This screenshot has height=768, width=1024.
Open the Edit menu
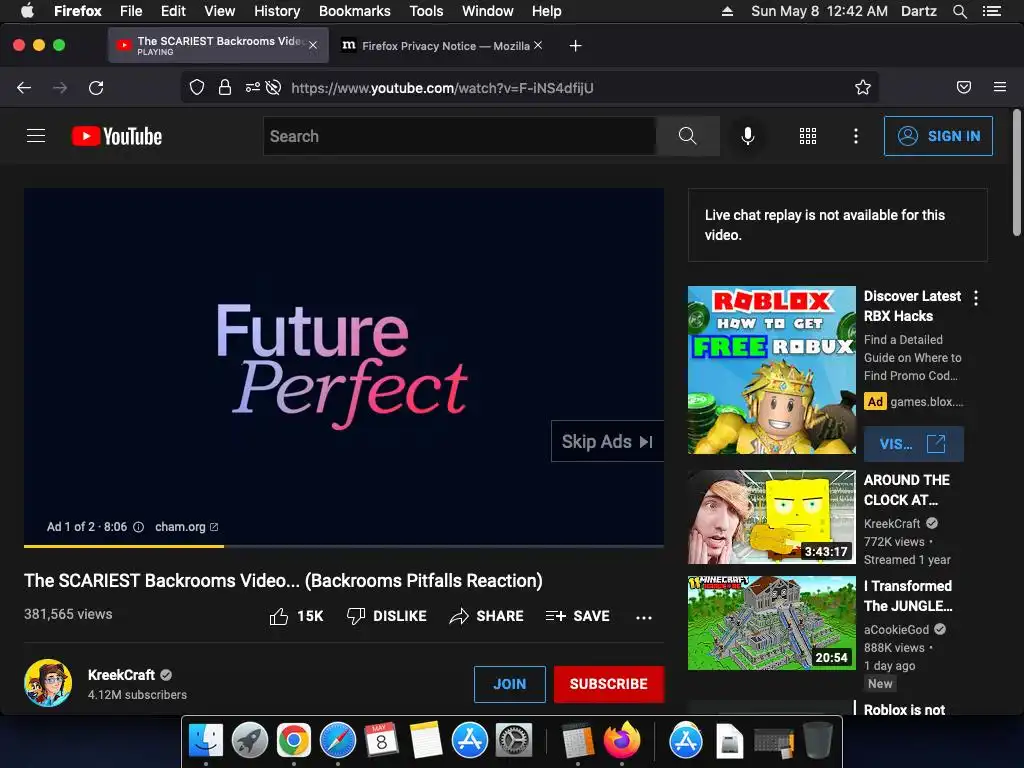173,11
